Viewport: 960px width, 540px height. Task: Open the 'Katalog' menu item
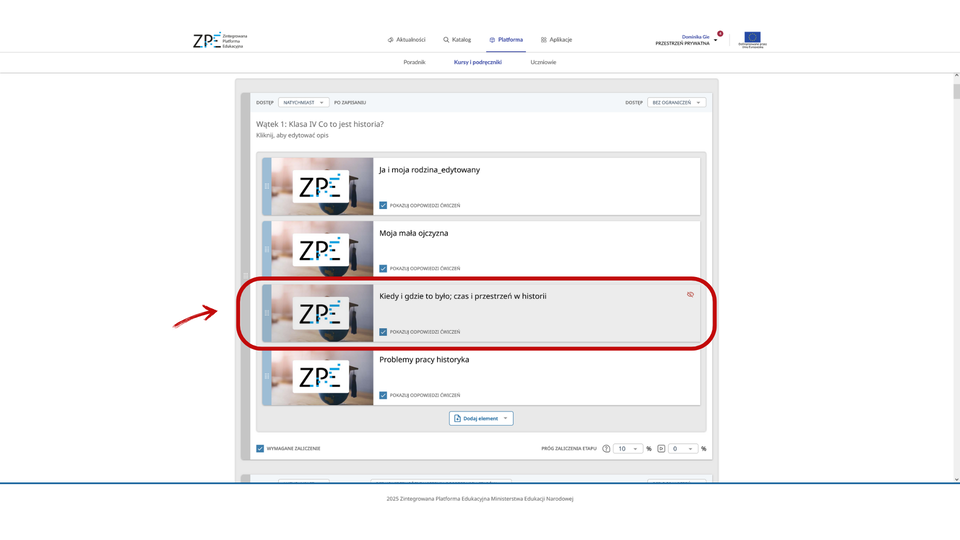457,40
